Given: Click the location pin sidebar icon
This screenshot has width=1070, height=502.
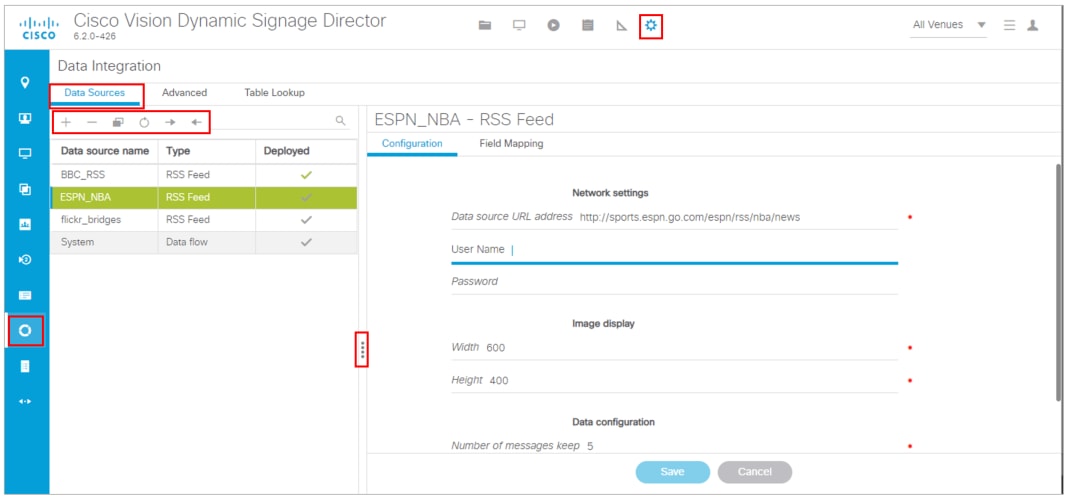Looking at the screenshot, I should (x=26, y=83).
